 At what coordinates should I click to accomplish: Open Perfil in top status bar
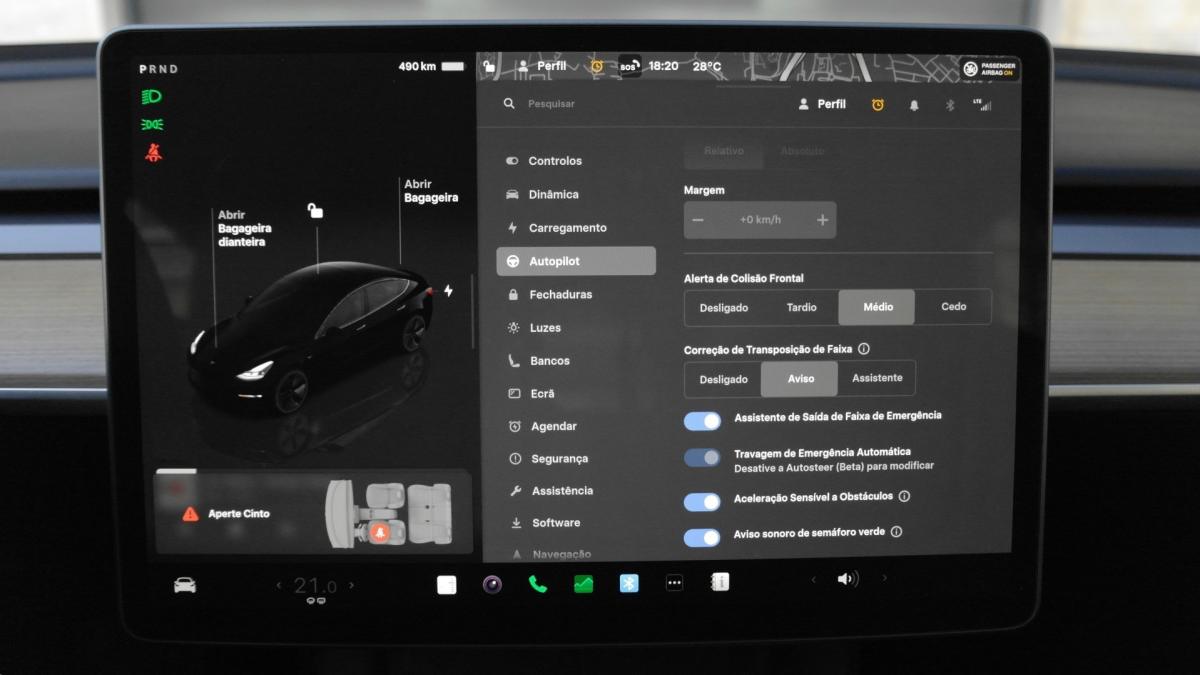(x=541, y=66)
